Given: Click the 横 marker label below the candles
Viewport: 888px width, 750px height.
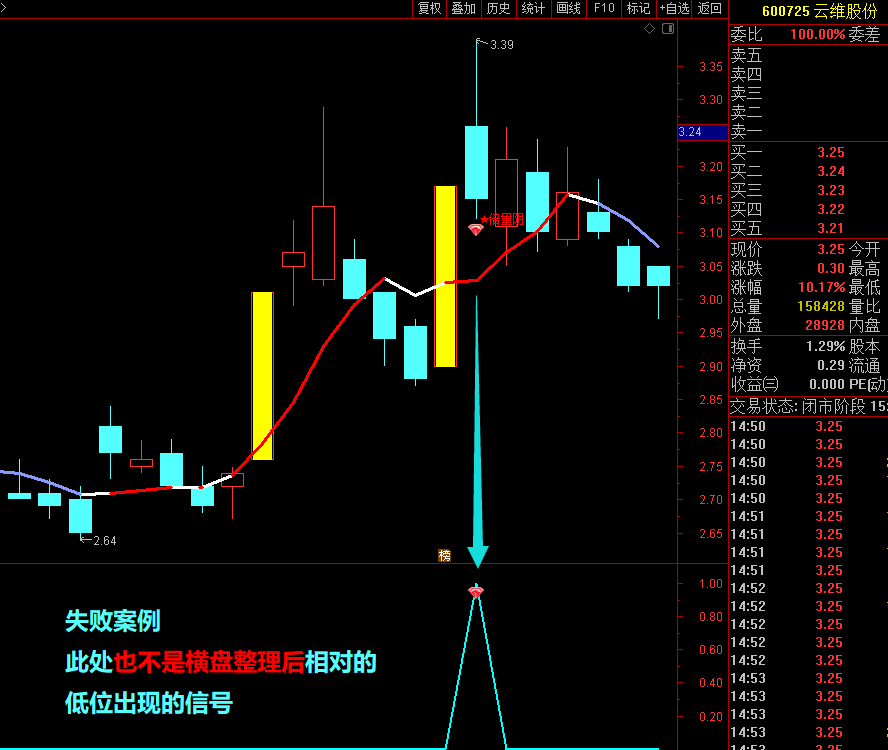Looking at the screenshot, I should pos(446,556).
